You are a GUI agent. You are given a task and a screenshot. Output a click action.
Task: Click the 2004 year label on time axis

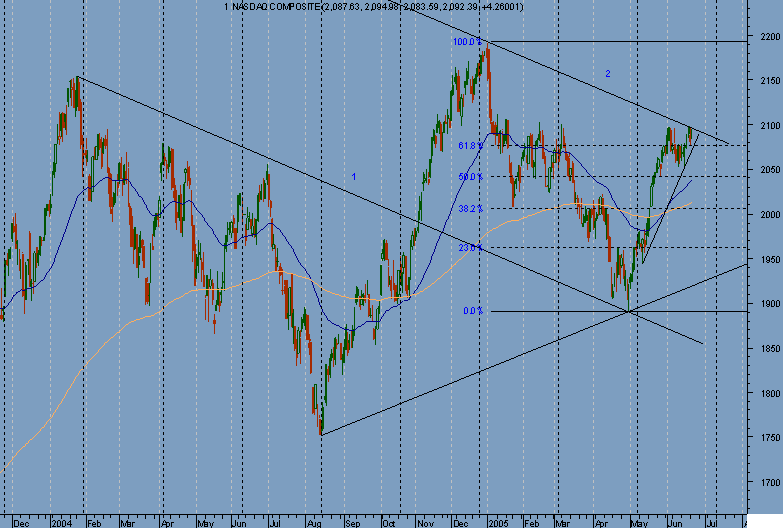(x=62, y=523)
